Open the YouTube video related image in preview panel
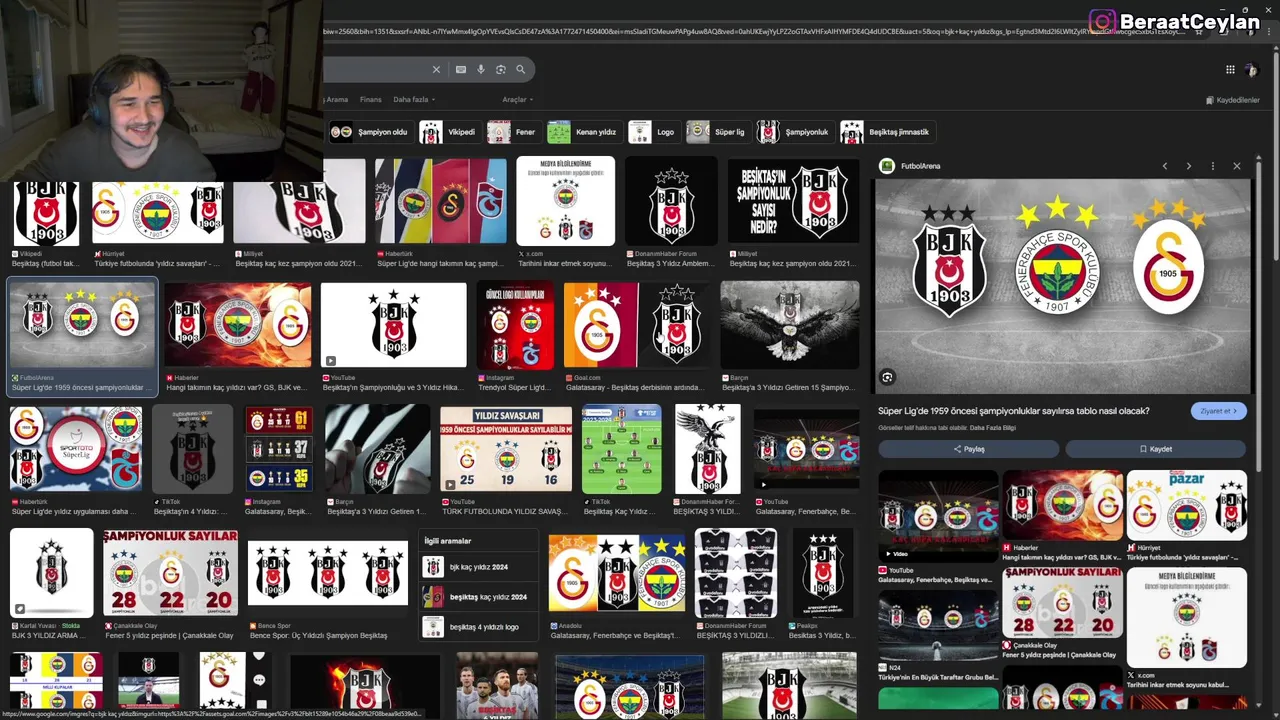Image resolution: width=1280 pixels, height=720 pixels. [938, 514]
